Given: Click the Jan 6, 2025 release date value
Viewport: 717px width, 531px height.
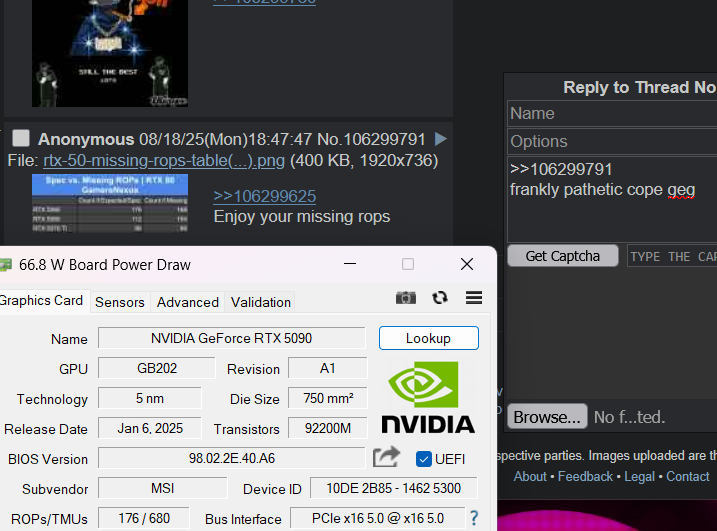Looking at the screenshot, I should click(150, 429).
